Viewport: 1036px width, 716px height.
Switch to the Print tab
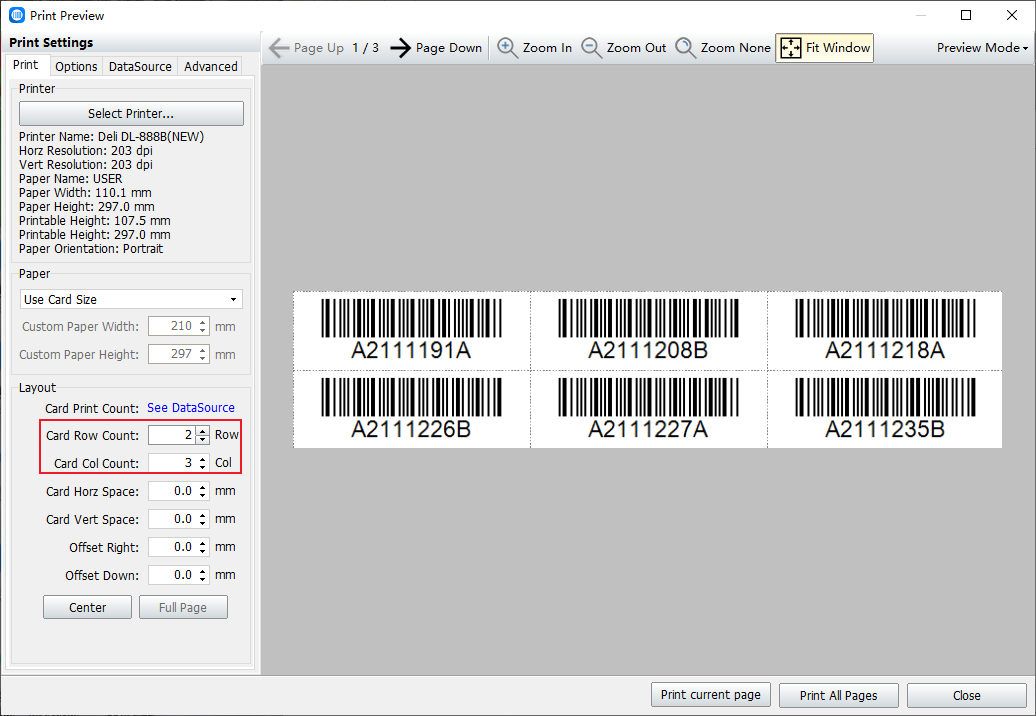tap(26, 65)
